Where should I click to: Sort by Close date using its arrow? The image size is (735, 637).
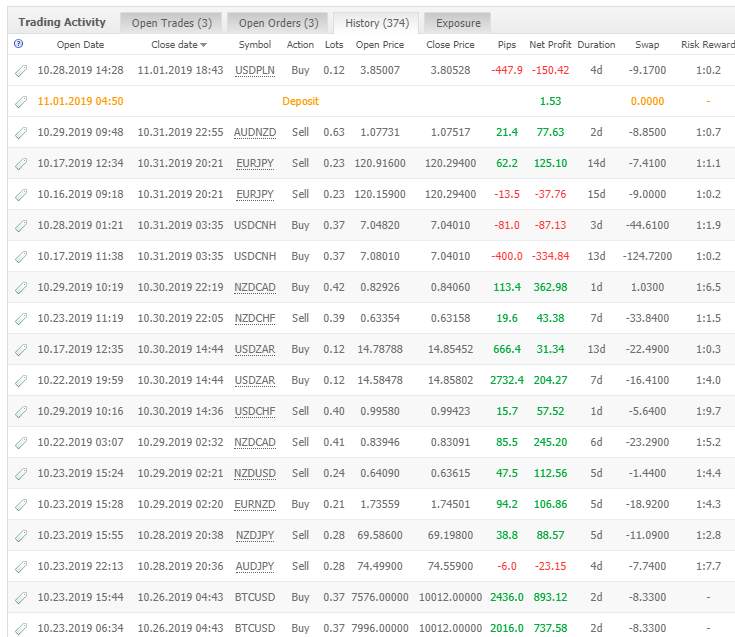(203, 45)
